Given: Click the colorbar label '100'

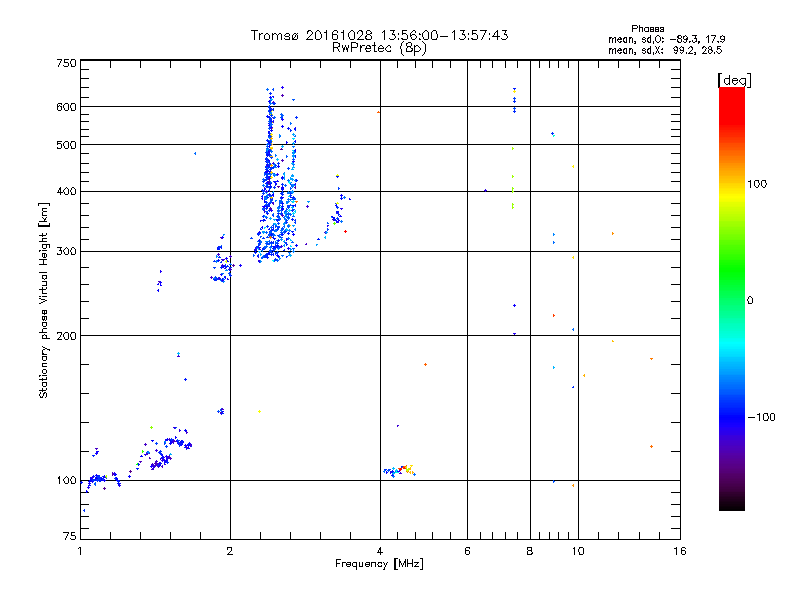Looking at the screenshot, I should [x=757, y=184].
